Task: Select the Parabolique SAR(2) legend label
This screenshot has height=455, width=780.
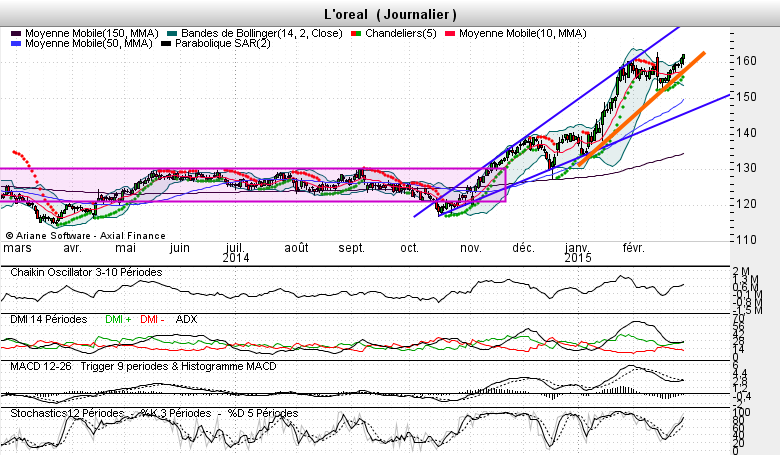Action: click(223, 43)
